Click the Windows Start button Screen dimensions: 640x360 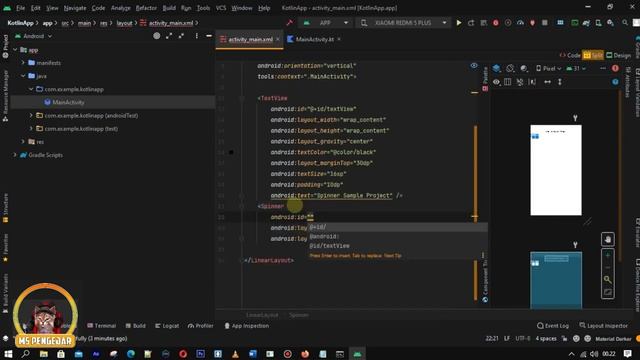tap(8, 353)
